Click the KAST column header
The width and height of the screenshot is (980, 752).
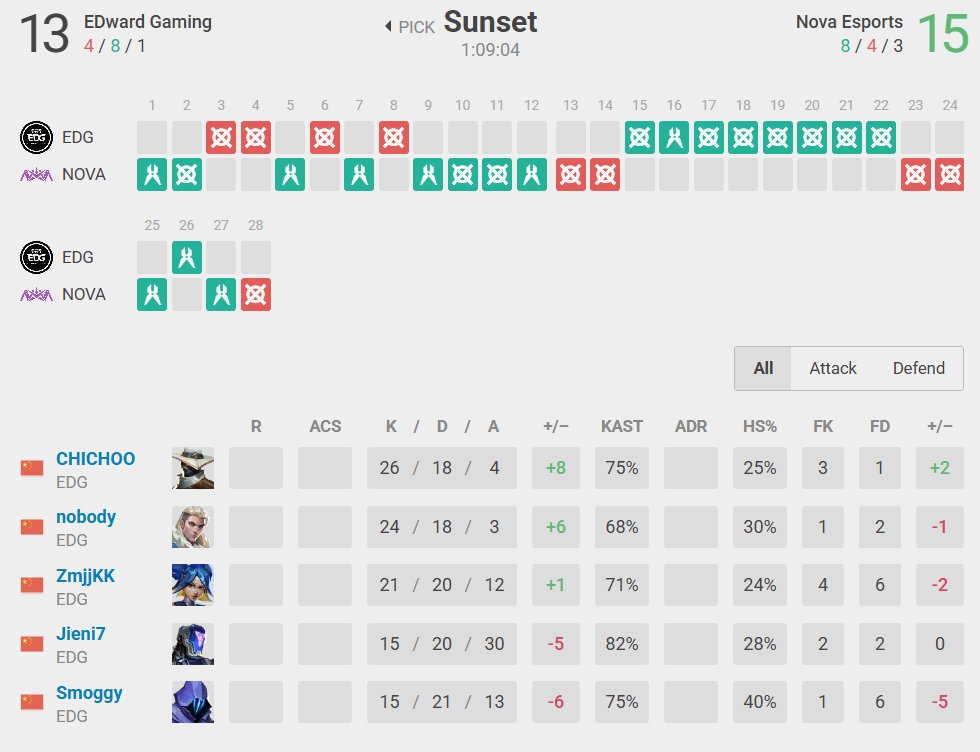point(622,426)
